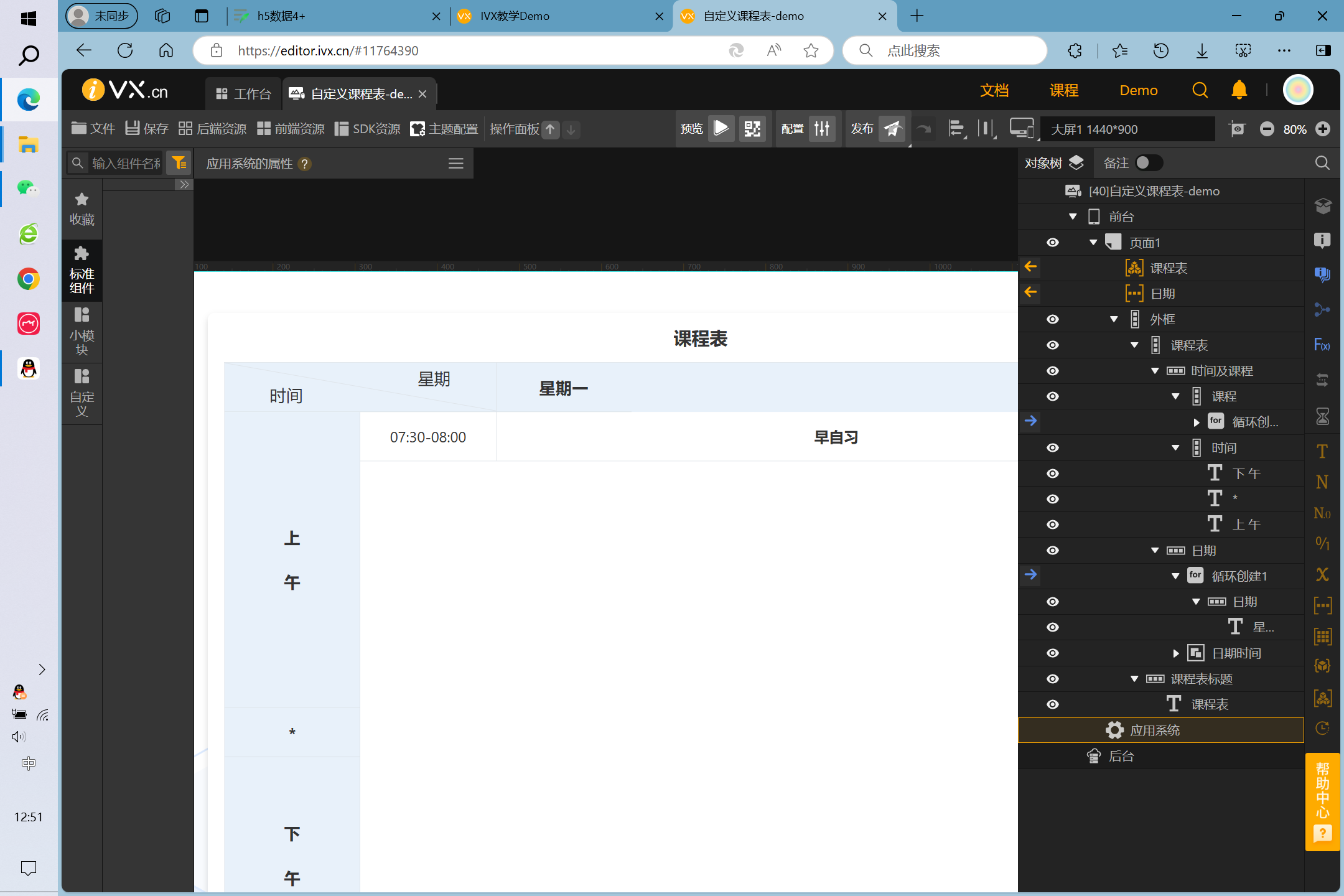Collapse the 循环创建1 tree node
The image size is (1344, 896).
pyautogui.click(x=1175, y=576)
